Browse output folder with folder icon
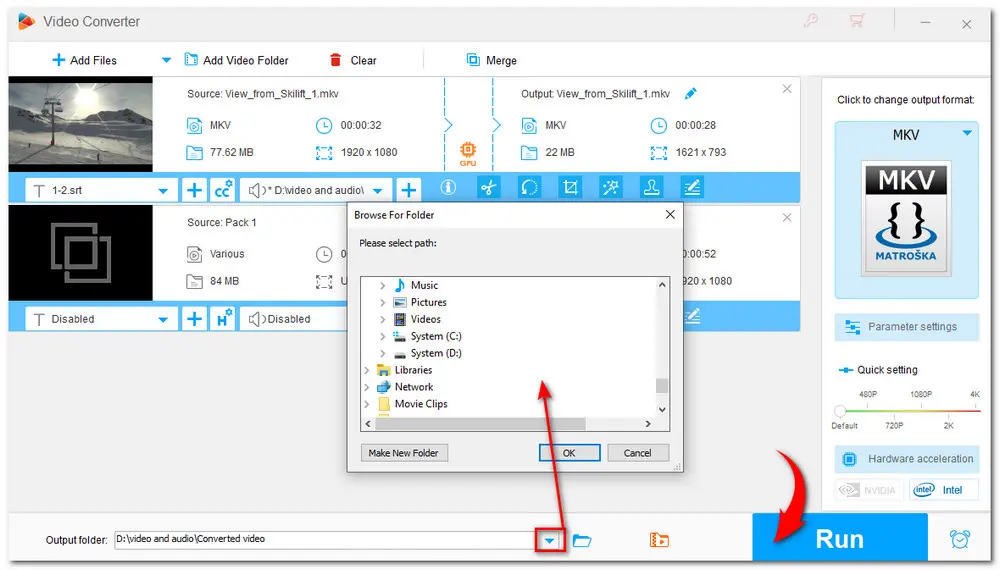Image resolution: width=1000 pixels, height=570 pixels. tap(582, 541)
